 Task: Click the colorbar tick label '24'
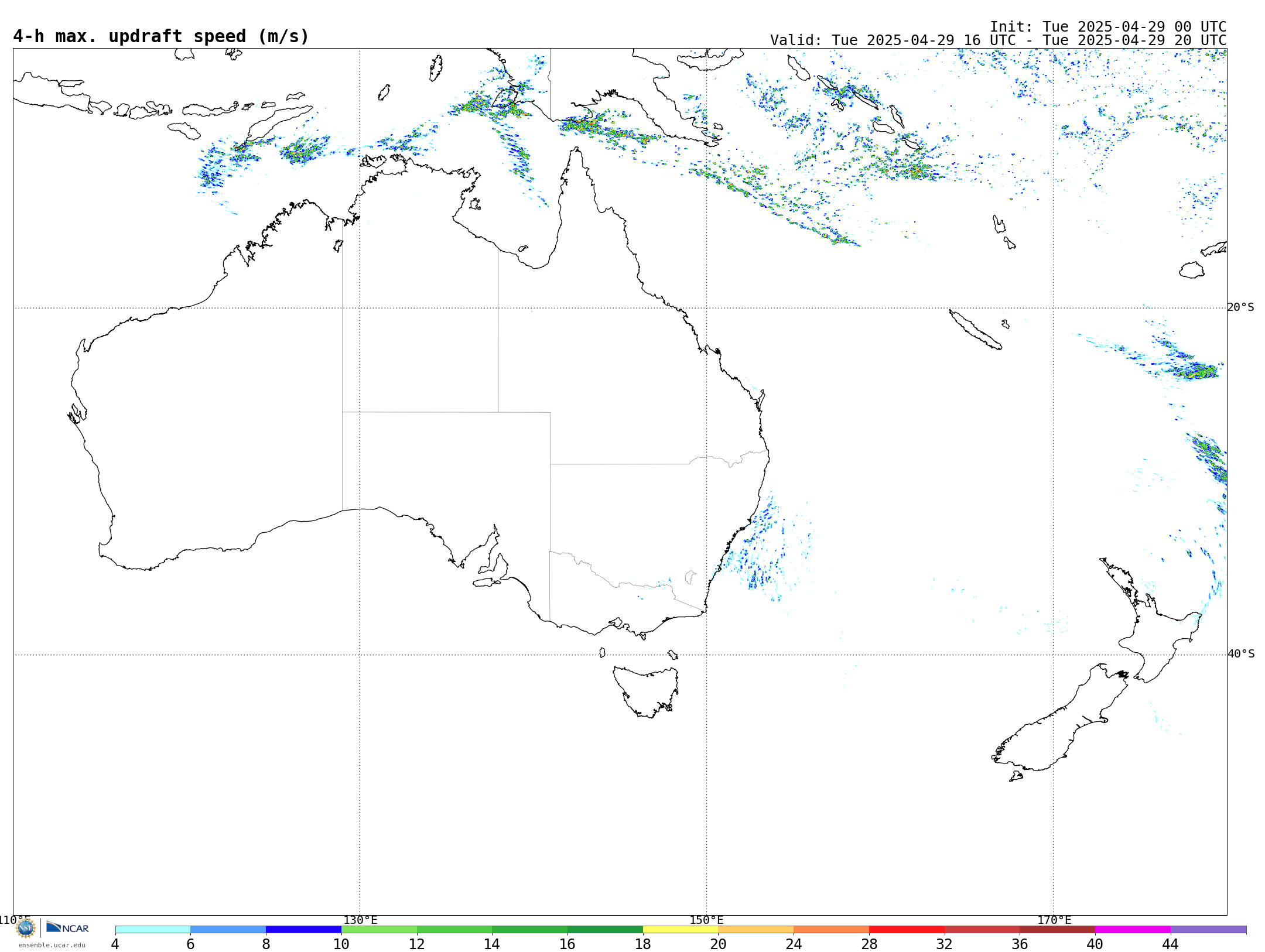(794, 944)
